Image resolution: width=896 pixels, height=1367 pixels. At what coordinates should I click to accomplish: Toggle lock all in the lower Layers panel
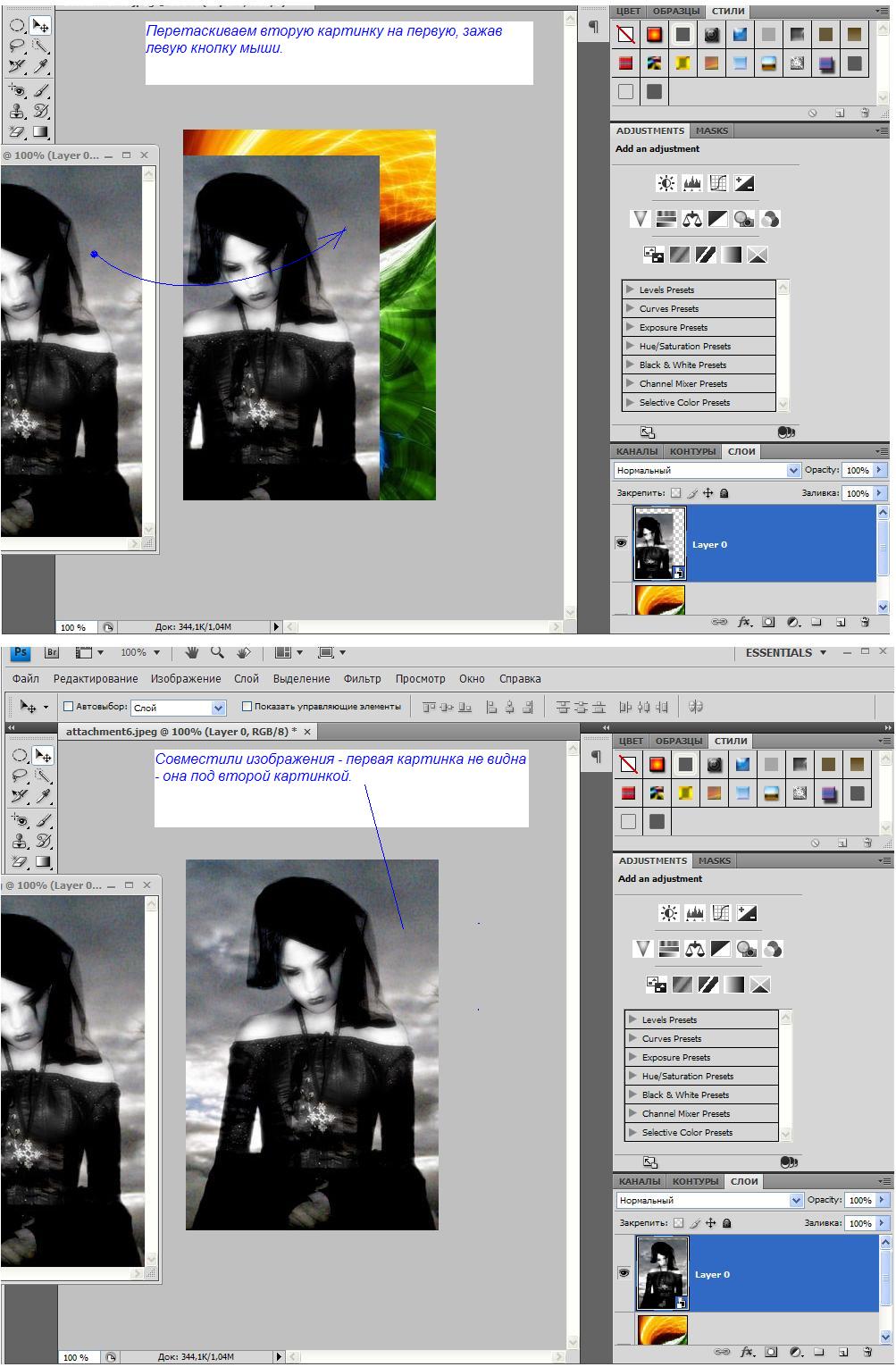(x=727, y=1223)
